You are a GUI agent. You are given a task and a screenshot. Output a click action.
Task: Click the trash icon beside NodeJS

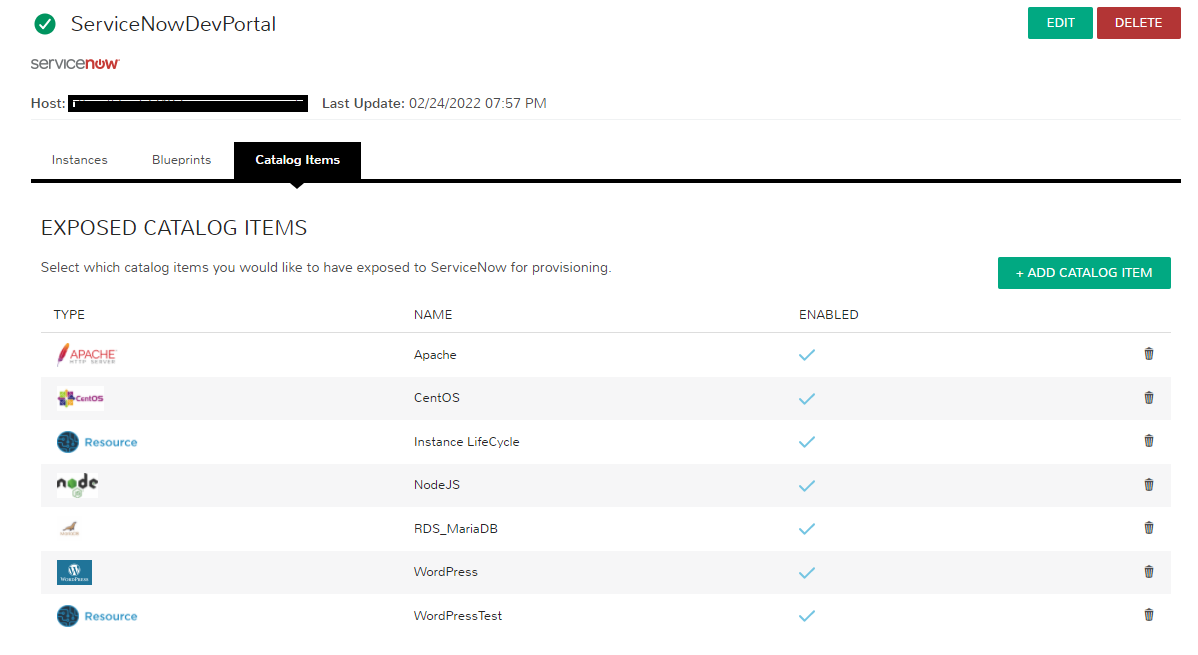click(1148, 485)
